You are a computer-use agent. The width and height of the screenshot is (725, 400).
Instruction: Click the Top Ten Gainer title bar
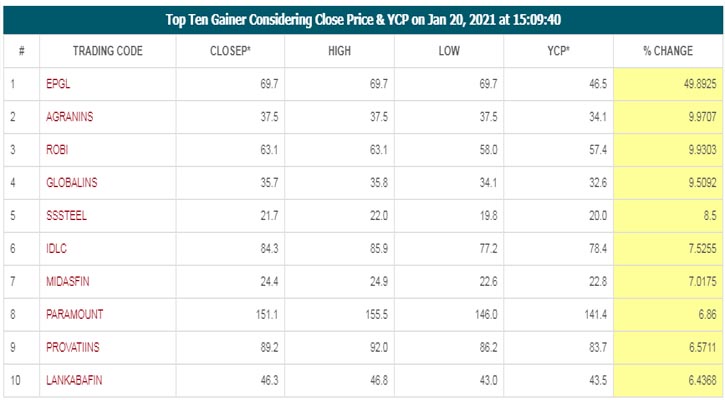(x=362, y=18)
